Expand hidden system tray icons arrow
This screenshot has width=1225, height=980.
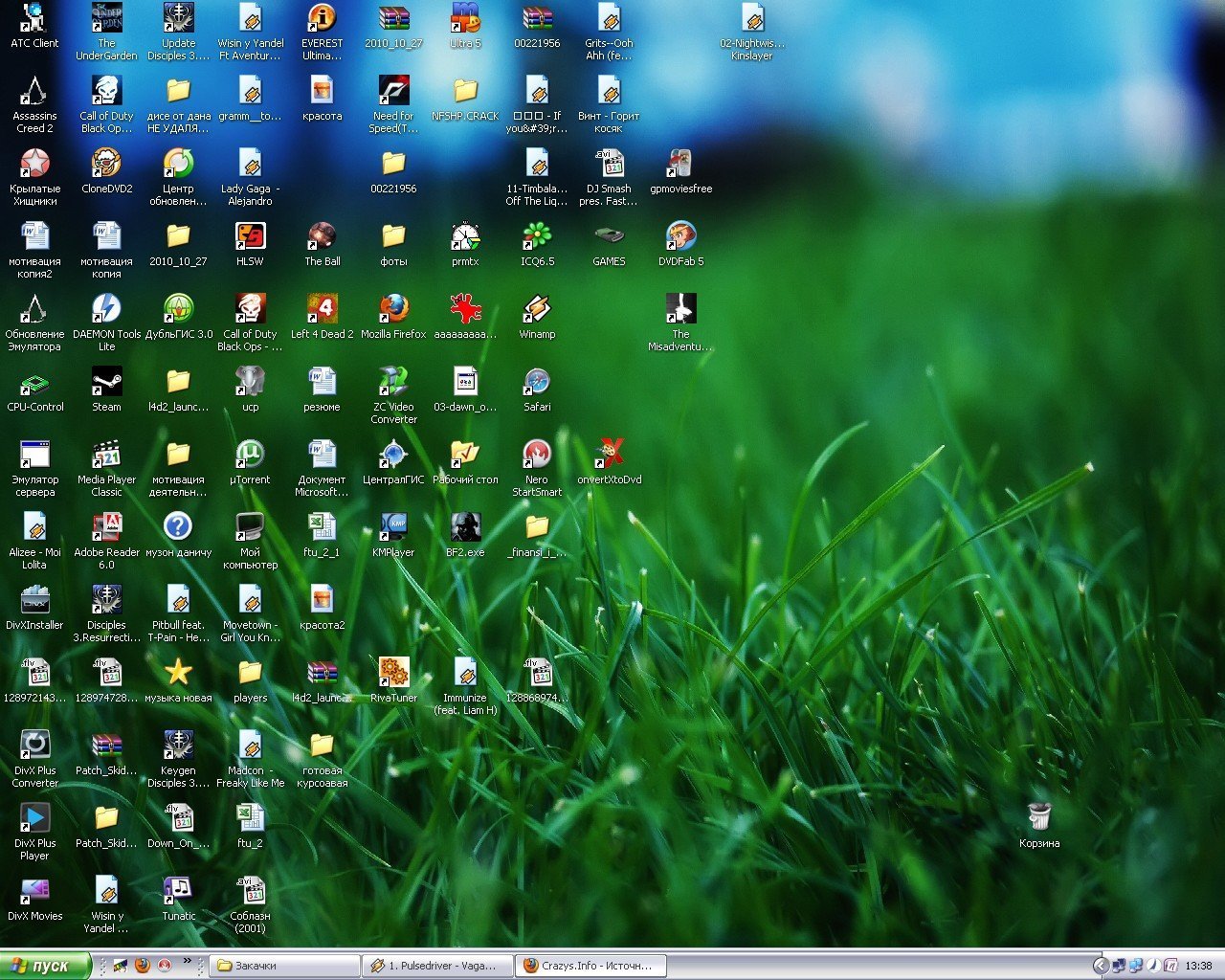pyautogui.click(x=1101, y=966)
